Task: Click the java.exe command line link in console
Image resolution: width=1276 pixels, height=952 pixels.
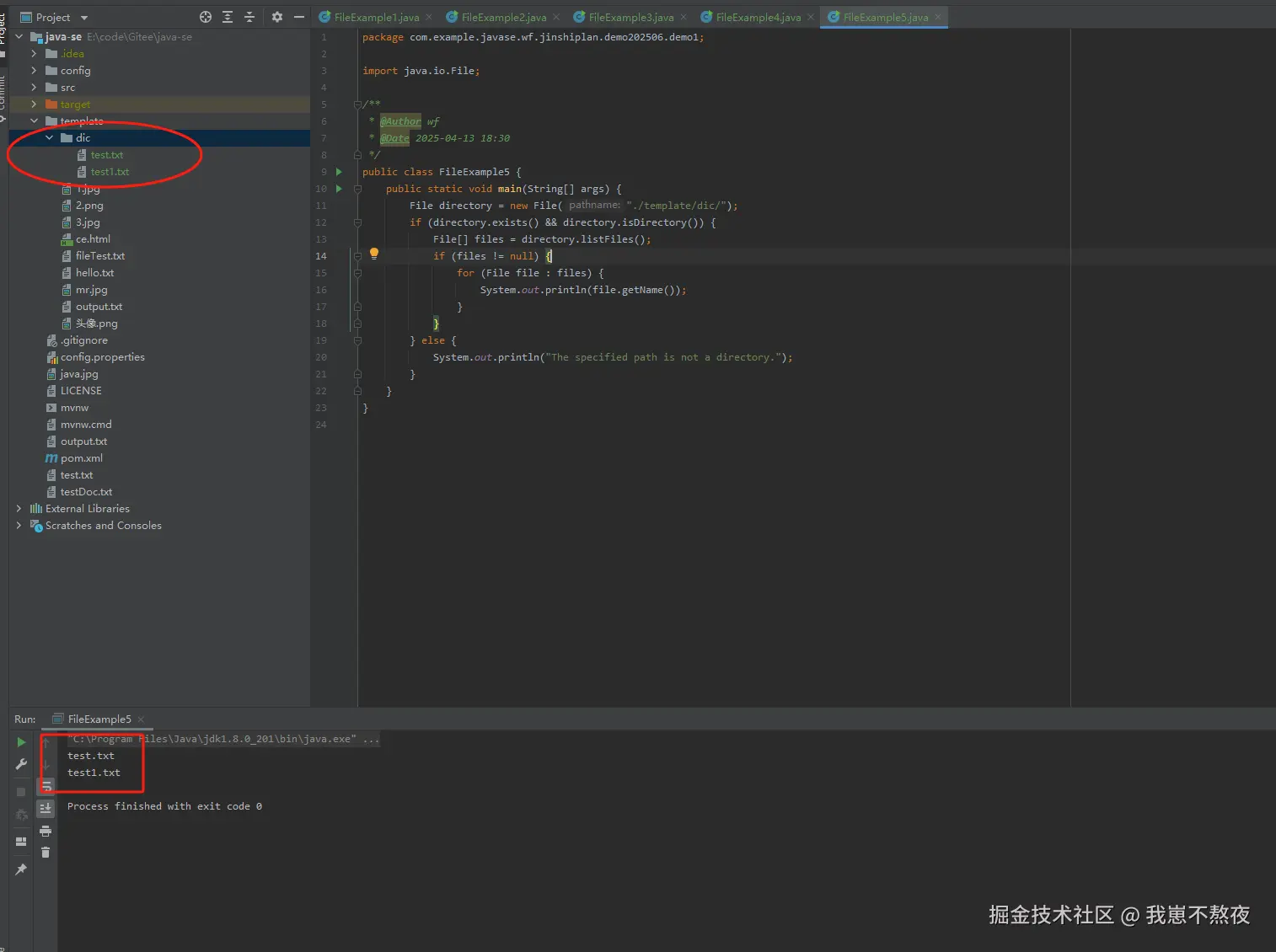Action: [224, 739]
